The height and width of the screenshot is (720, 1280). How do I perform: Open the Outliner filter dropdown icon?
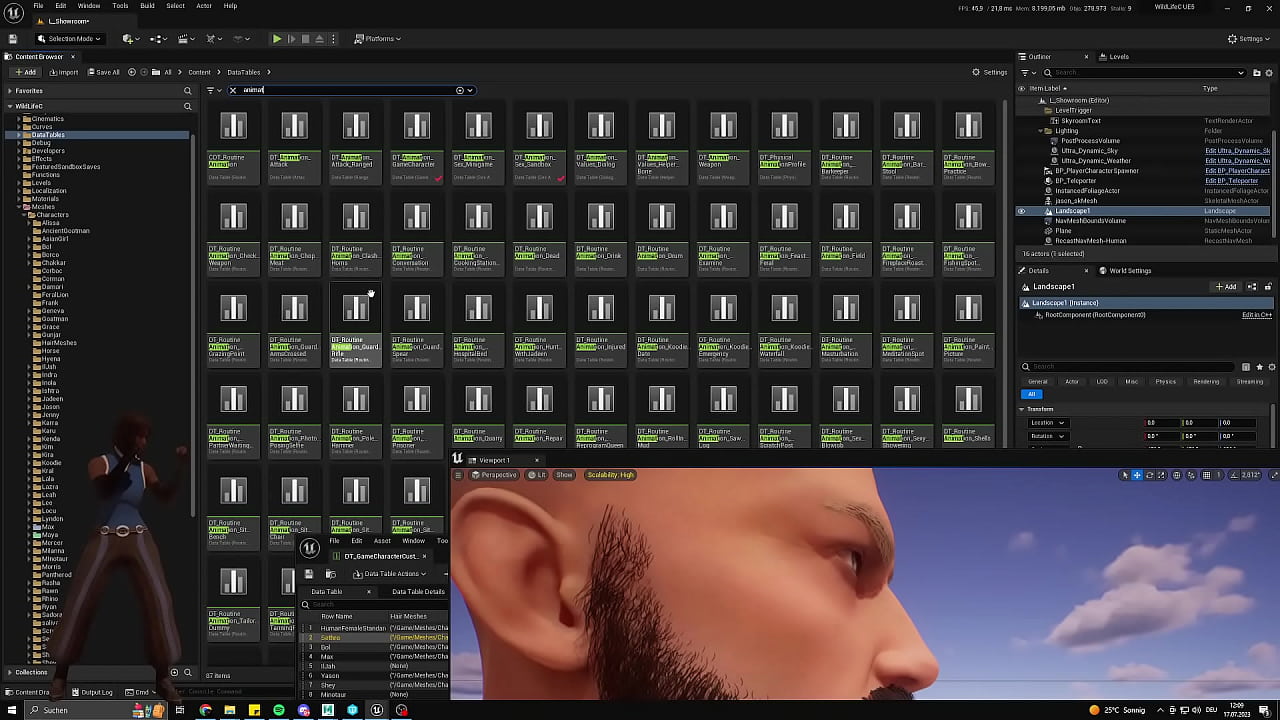[x=1027, y=72]
